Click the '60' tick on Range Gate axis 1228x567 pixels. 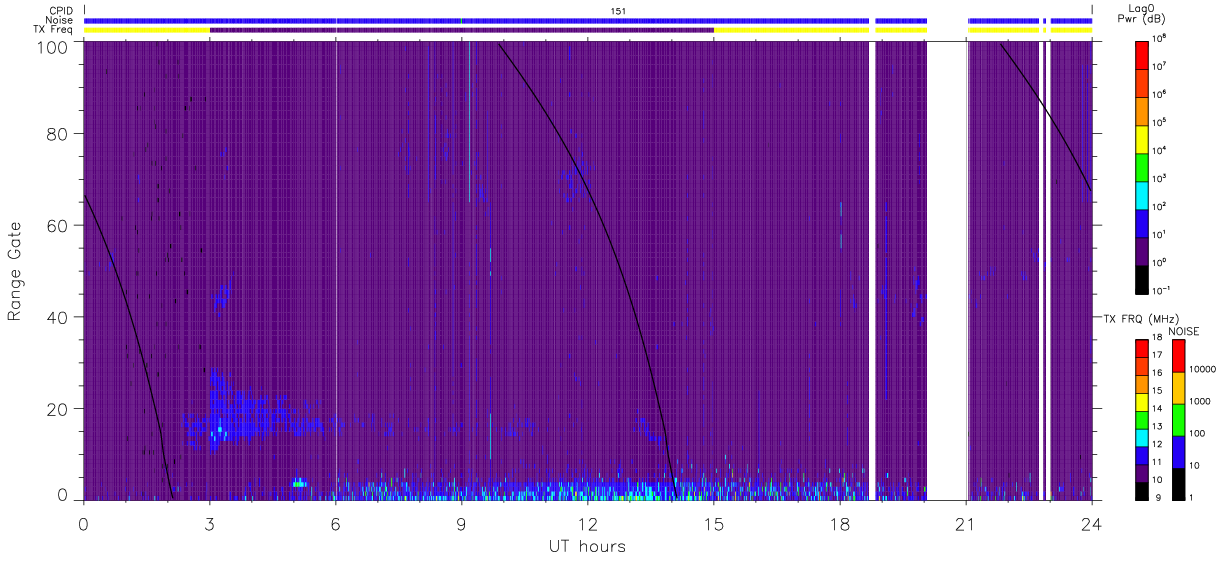tap(59, 225)
